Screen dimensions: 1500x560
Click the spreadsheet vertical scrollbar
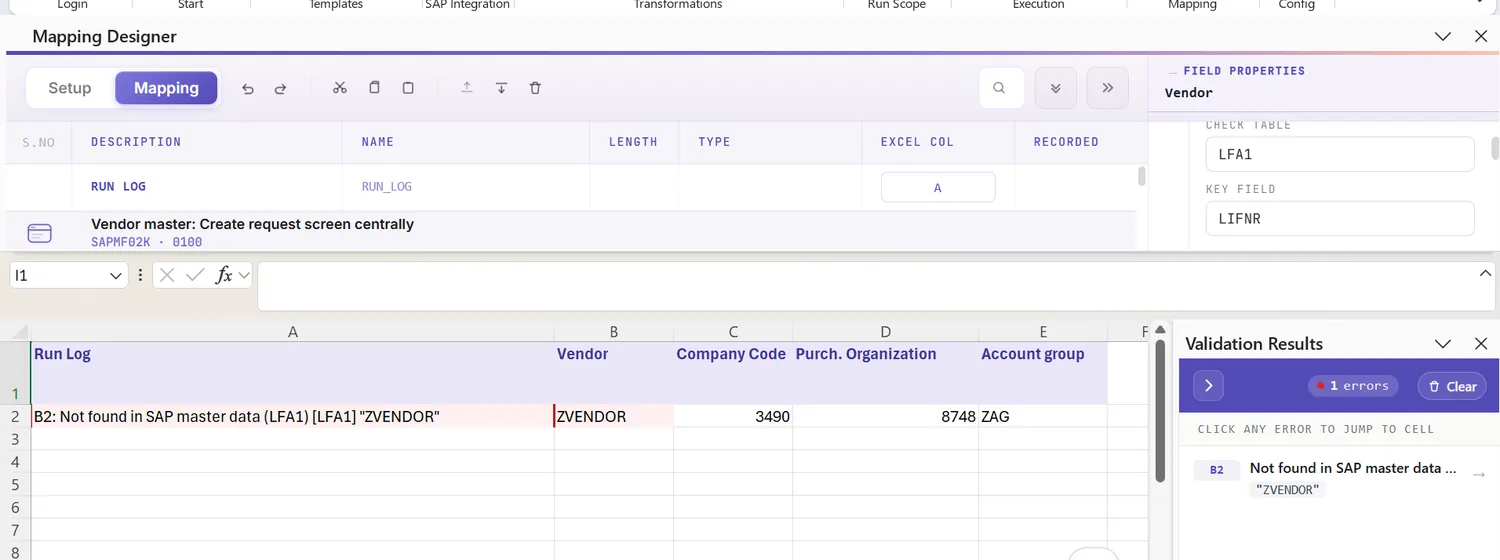pyautogui.click(x=1160, y=410)
